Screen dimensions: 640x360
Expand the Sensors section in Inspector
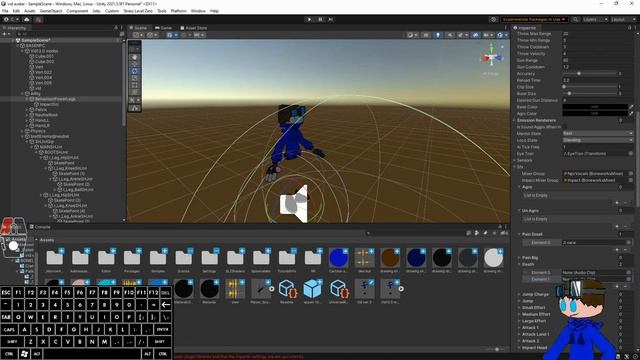click(515, 160)
